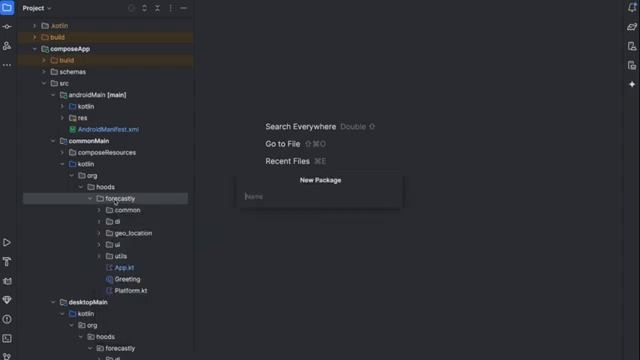Collapse the commonMain source set
Screen dimensions: 640x360
[53, 141]
